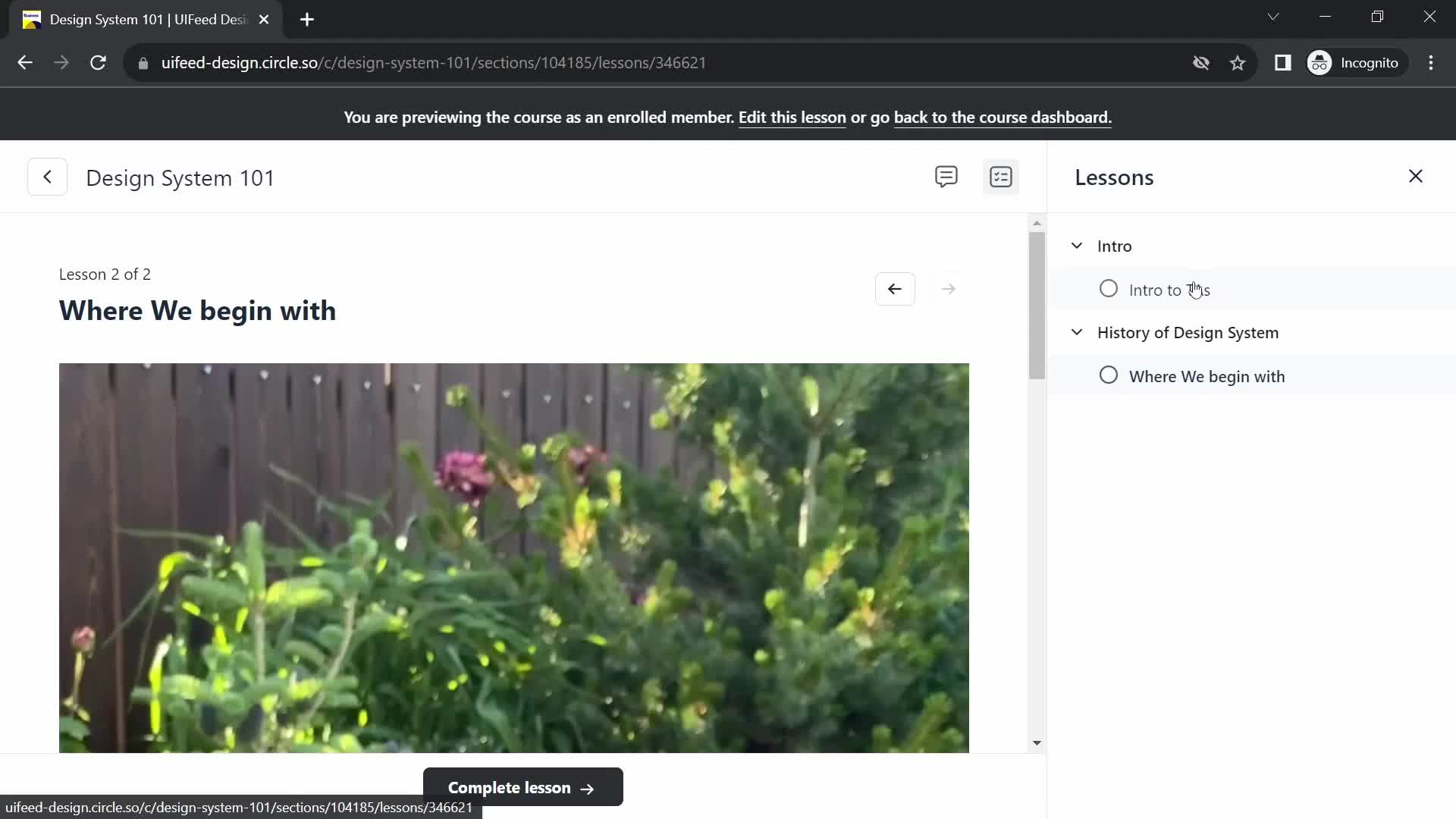Click the browser bookmark star icon
This screenshot has height=819, width=1456.
1238,62
